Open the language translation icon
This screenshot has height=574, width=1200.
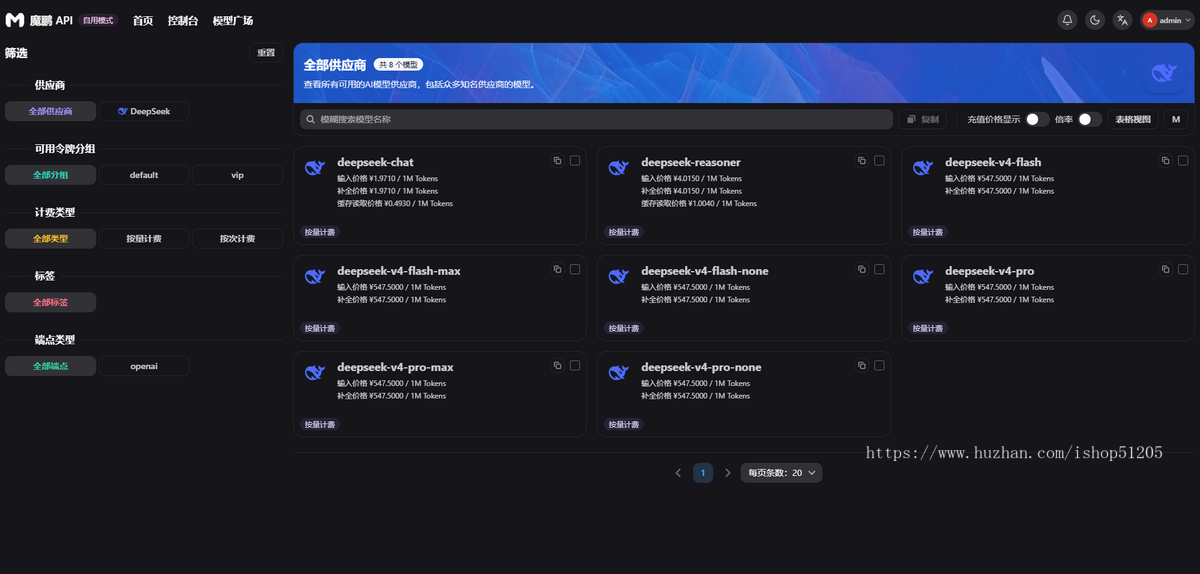pyautogui.click(x=1123, y=20)
